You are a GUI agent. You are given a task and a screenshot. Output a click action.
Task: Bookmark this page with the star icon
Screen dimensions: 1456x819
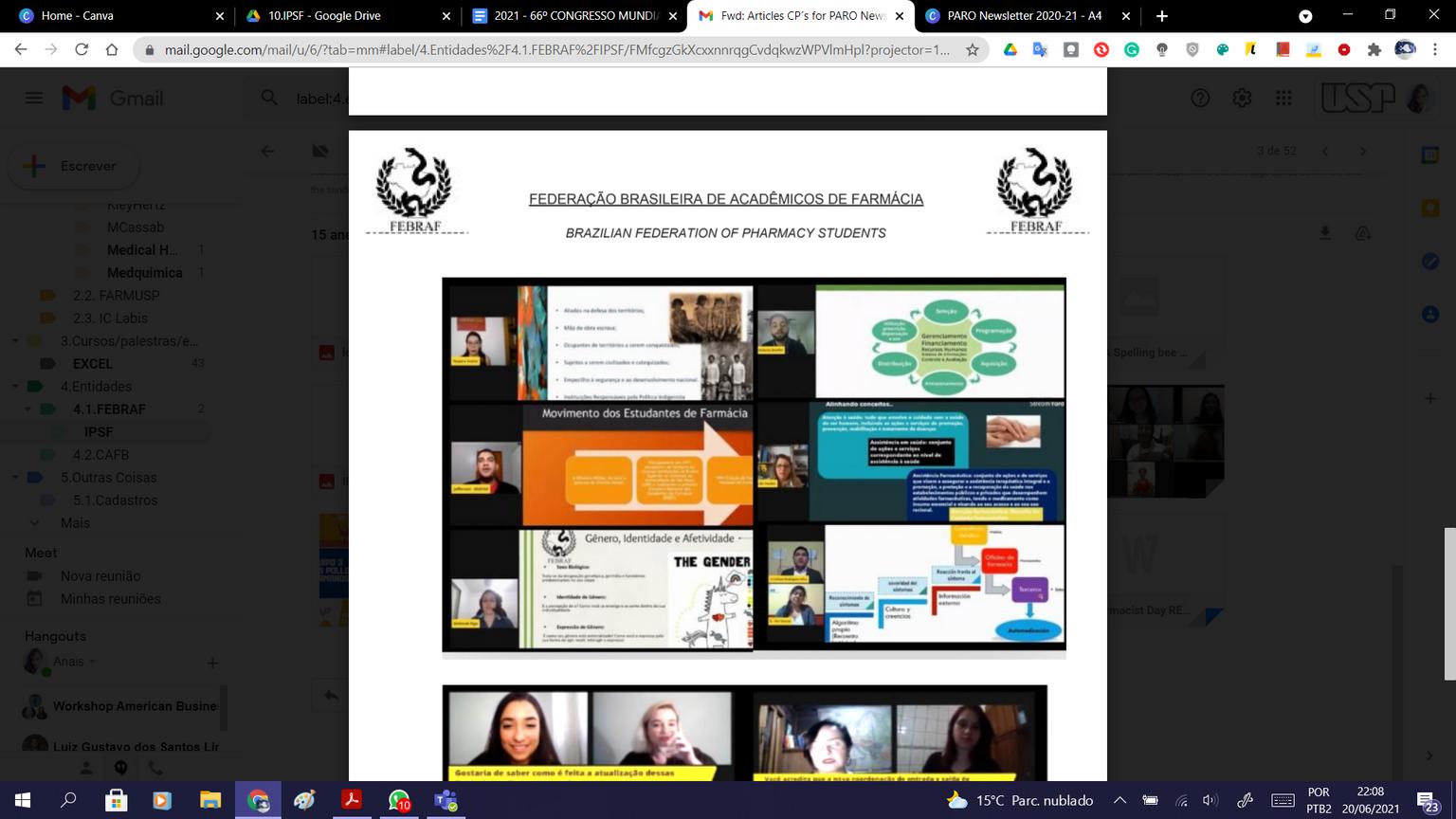973,49
